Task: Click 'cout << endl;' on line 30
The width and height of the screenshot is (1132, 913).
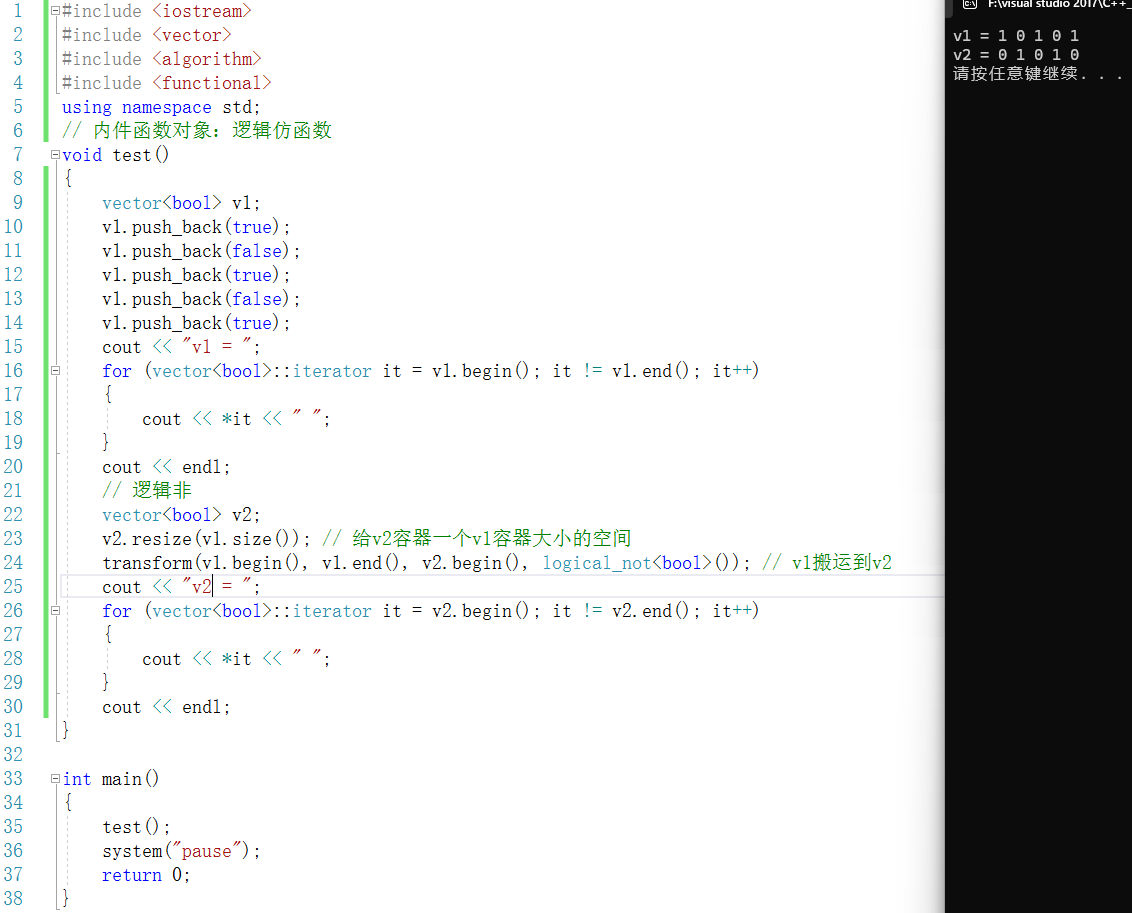Action: [166, 707]
